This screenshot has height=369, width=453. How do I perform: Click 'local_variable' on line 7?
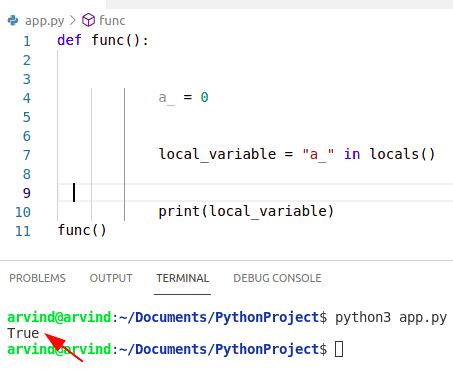(217, 154)
